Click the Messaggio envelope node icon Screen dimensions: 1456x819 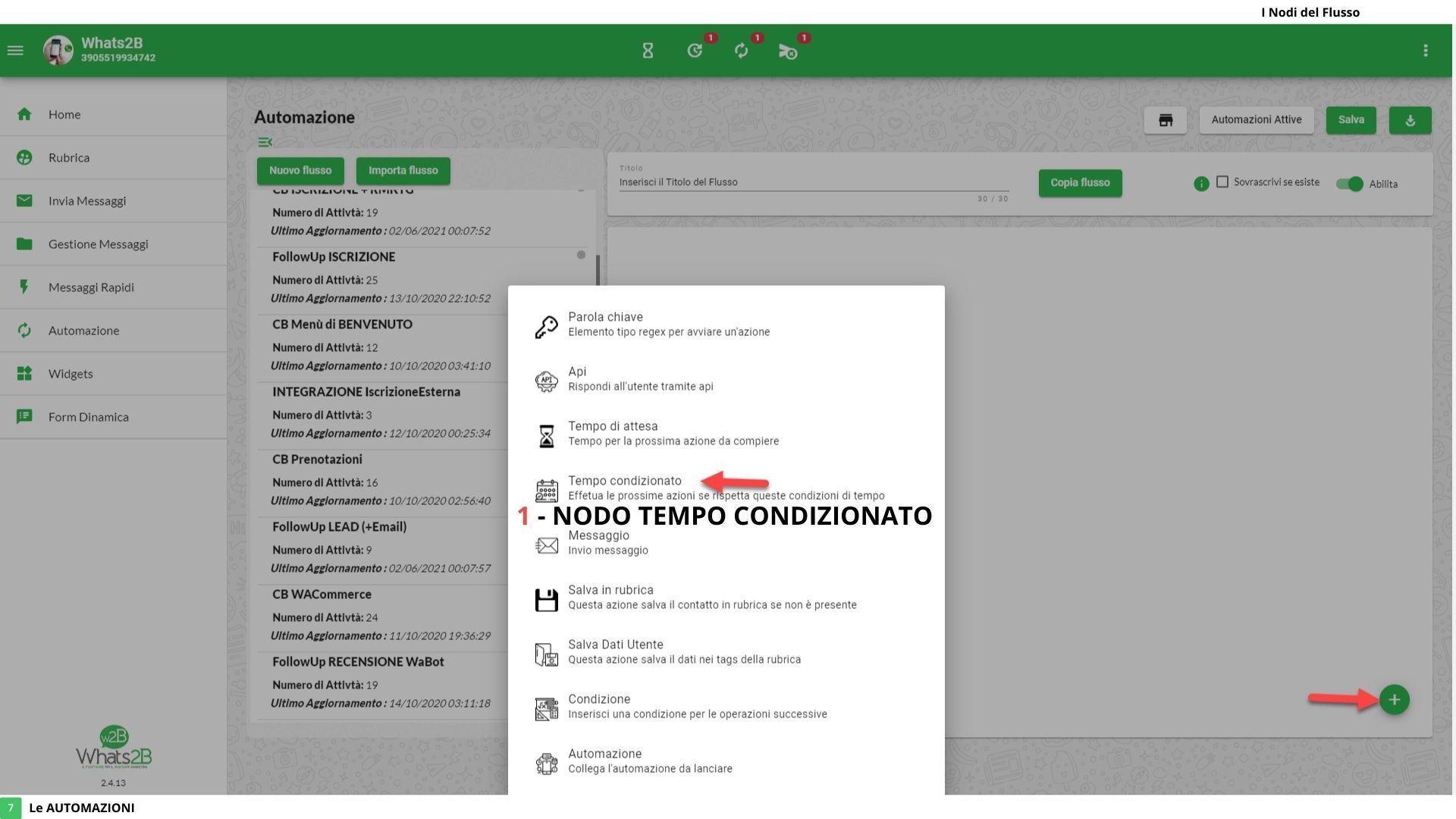click(546, 545)
